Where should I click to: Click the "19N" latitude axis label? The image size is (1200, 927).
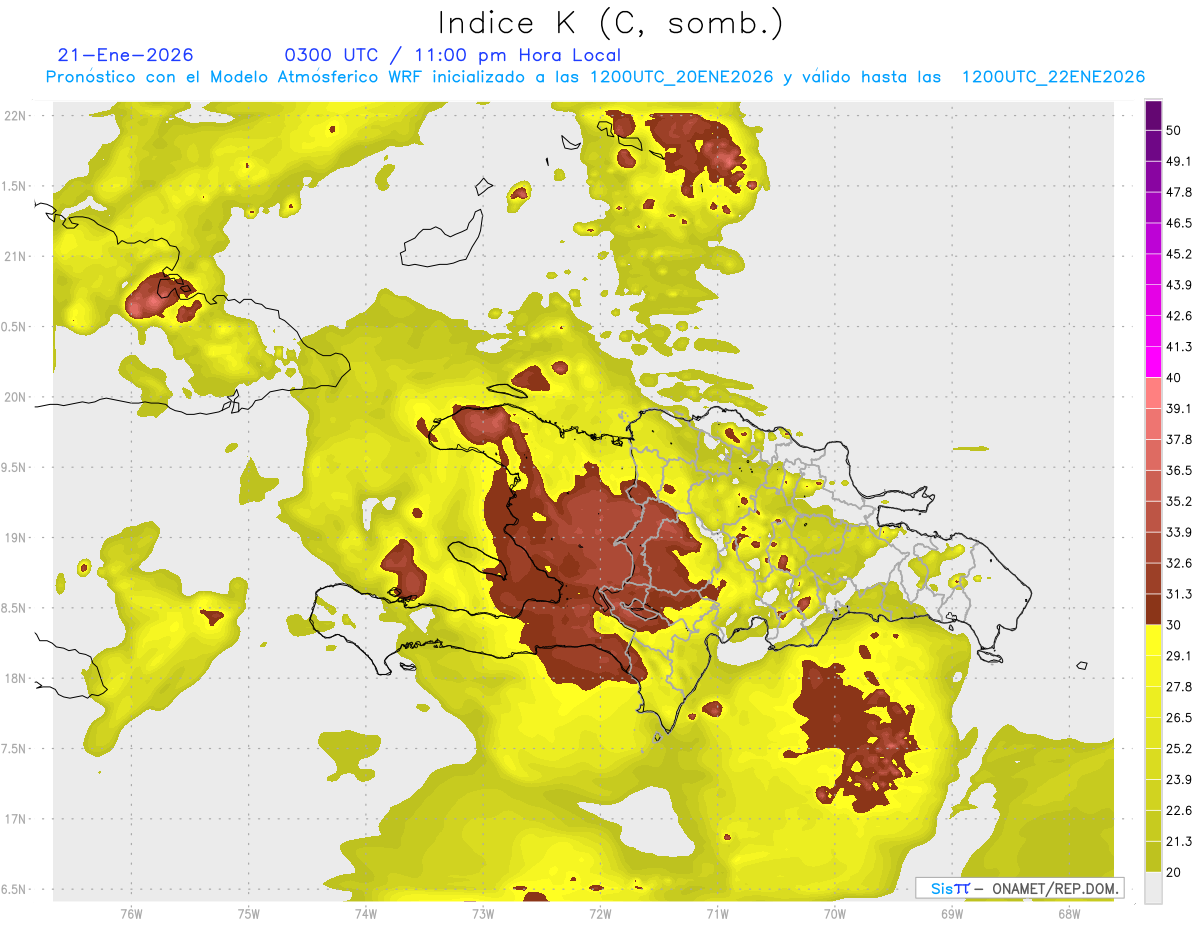pos(15,538)
